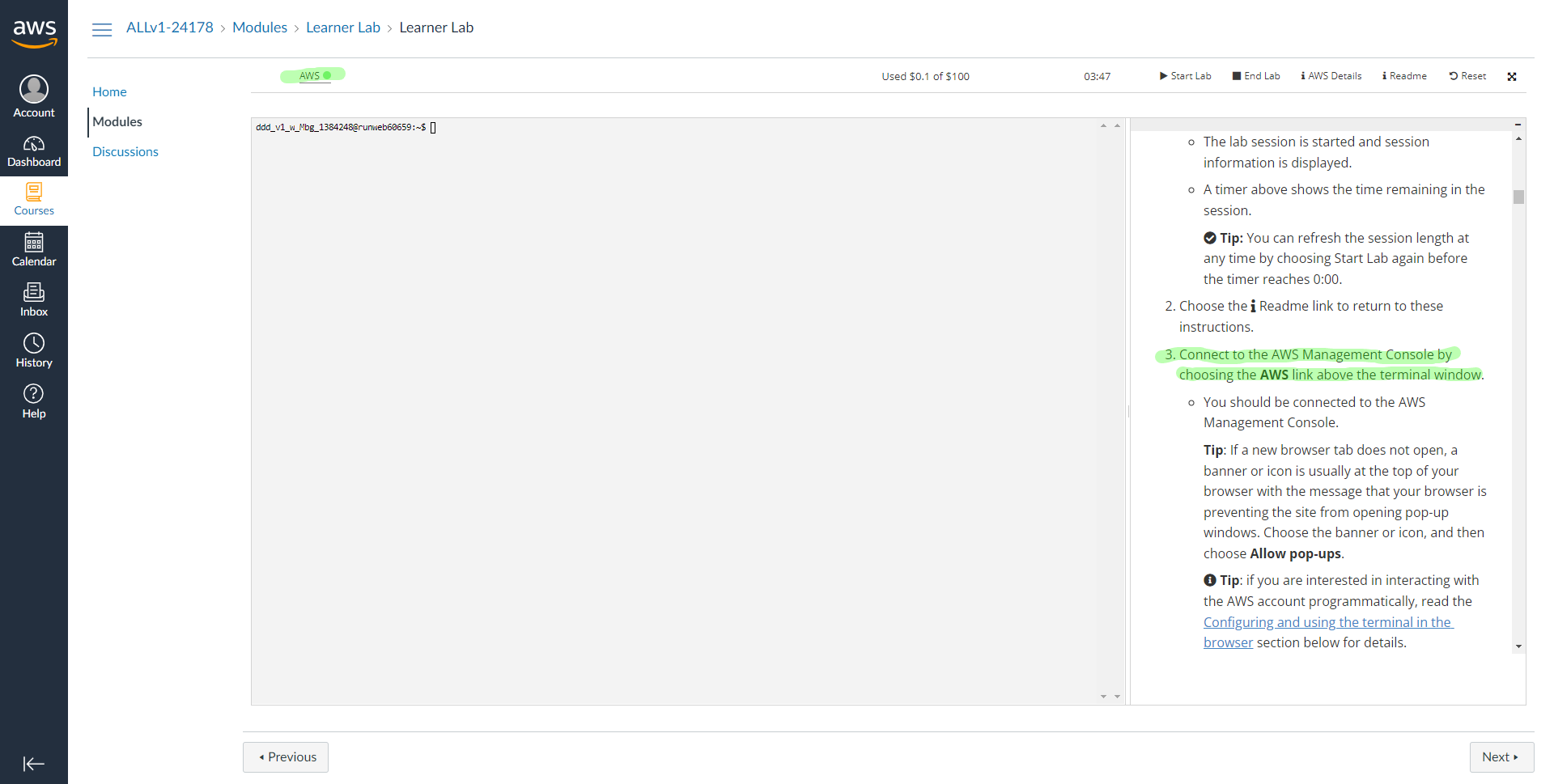Select Discussions in course menu

tap(125, 152)
